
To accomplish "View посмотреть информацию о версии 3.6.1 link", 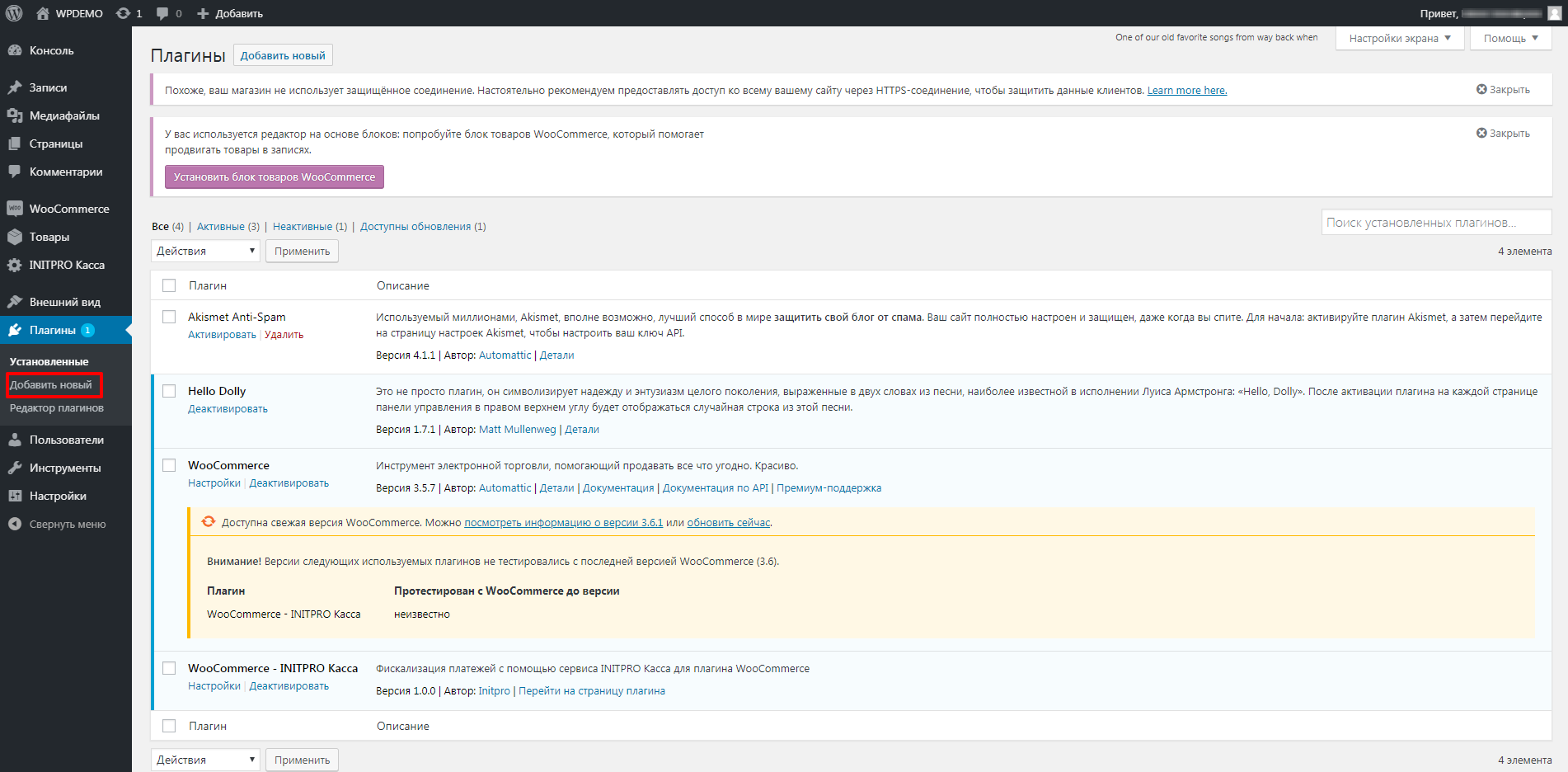I will pyautogui.click(x=563, y=523).
